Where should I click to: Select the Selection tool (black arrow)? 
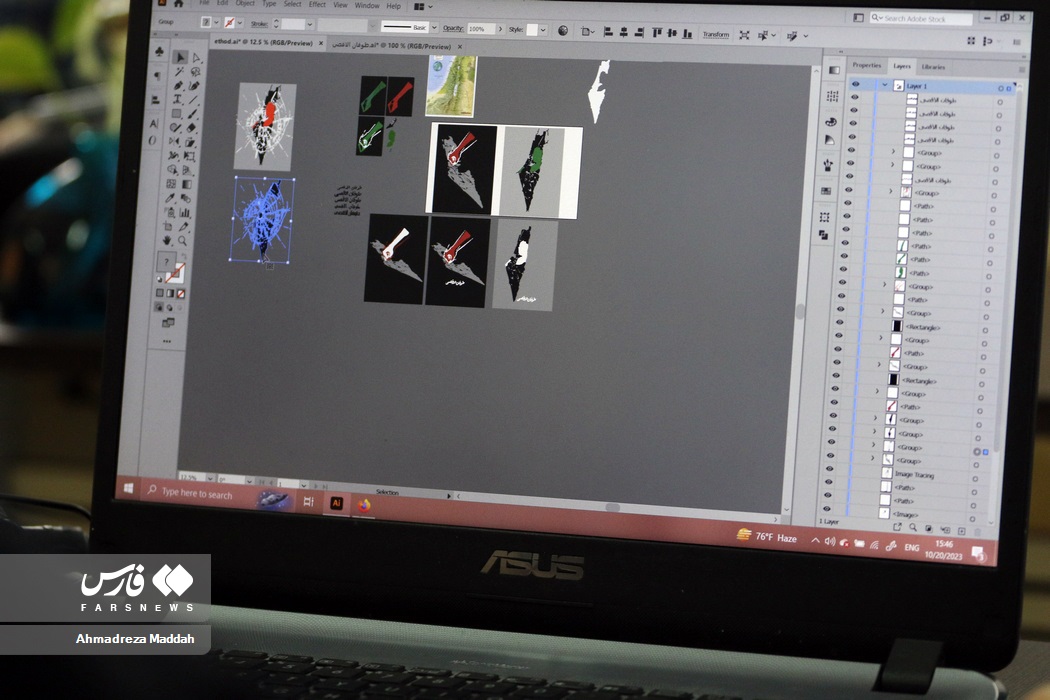point(179,58)
